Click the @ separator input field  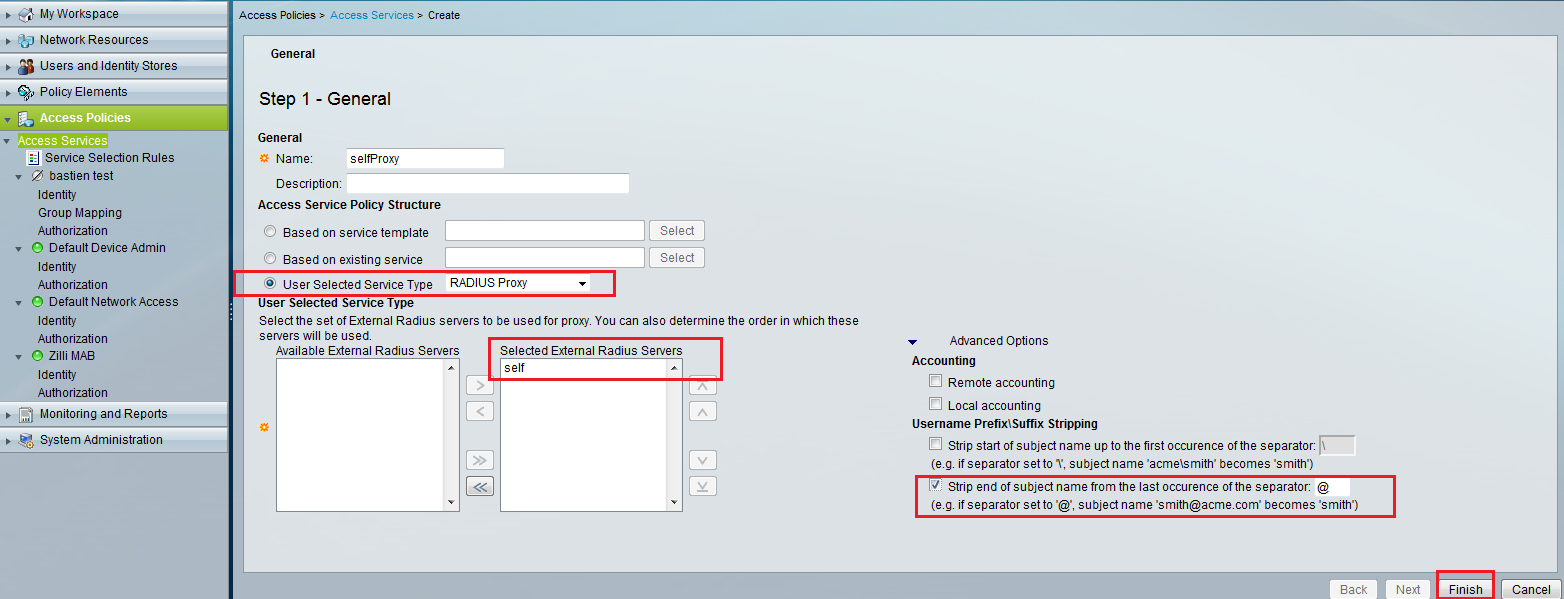[x=1333, y=487]
